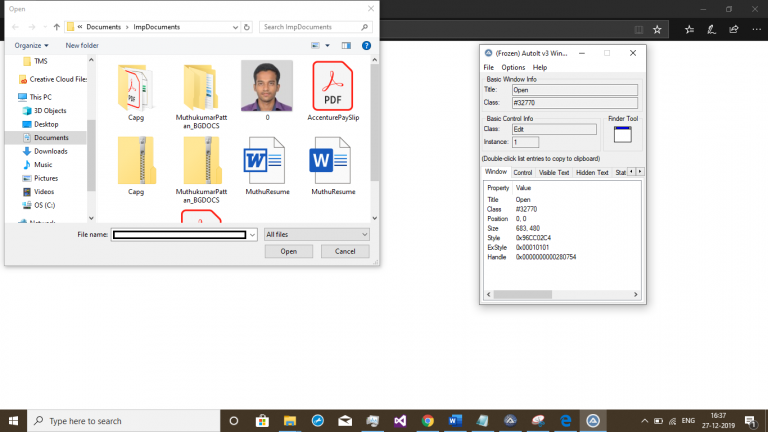Switch to the Visible Text tab
Screen dimensions: 768x432
[x=554, y=172]
